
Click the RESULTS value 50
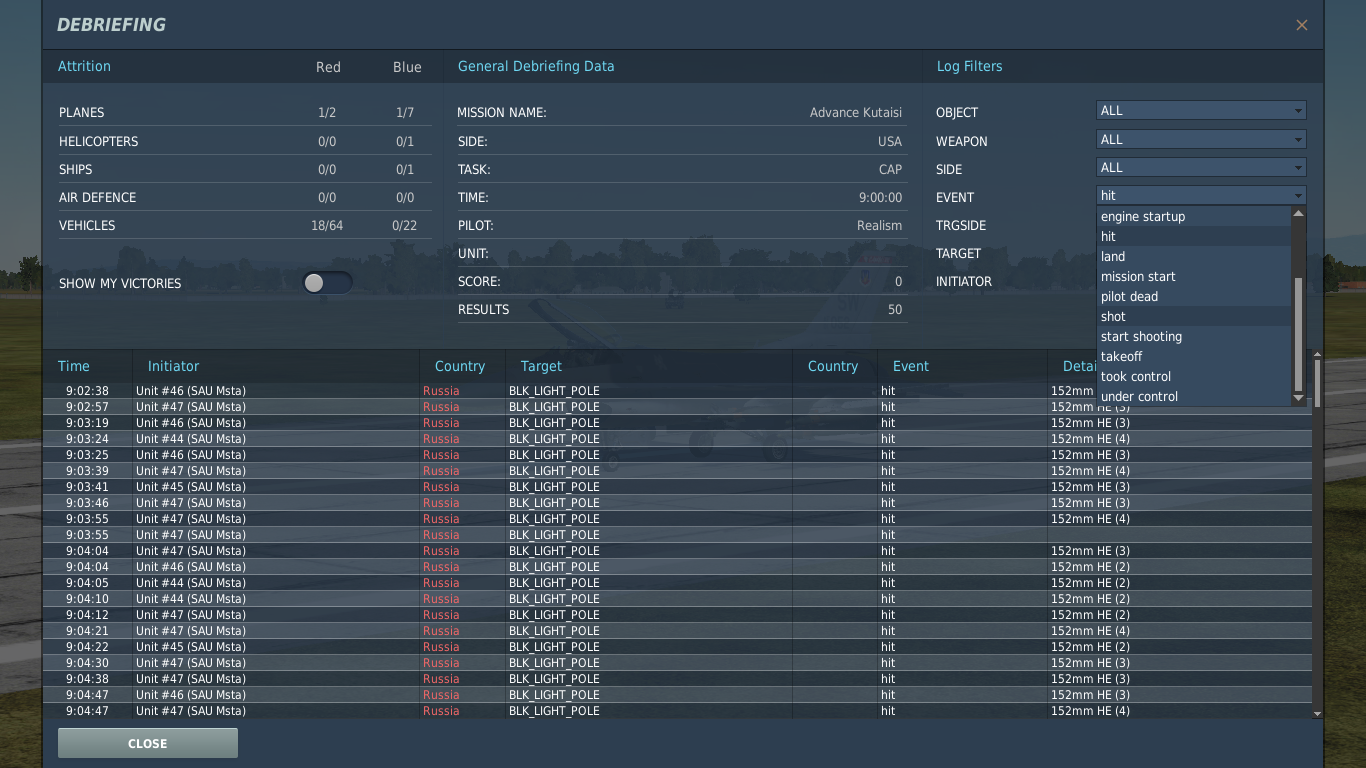[x=895, y=310]
